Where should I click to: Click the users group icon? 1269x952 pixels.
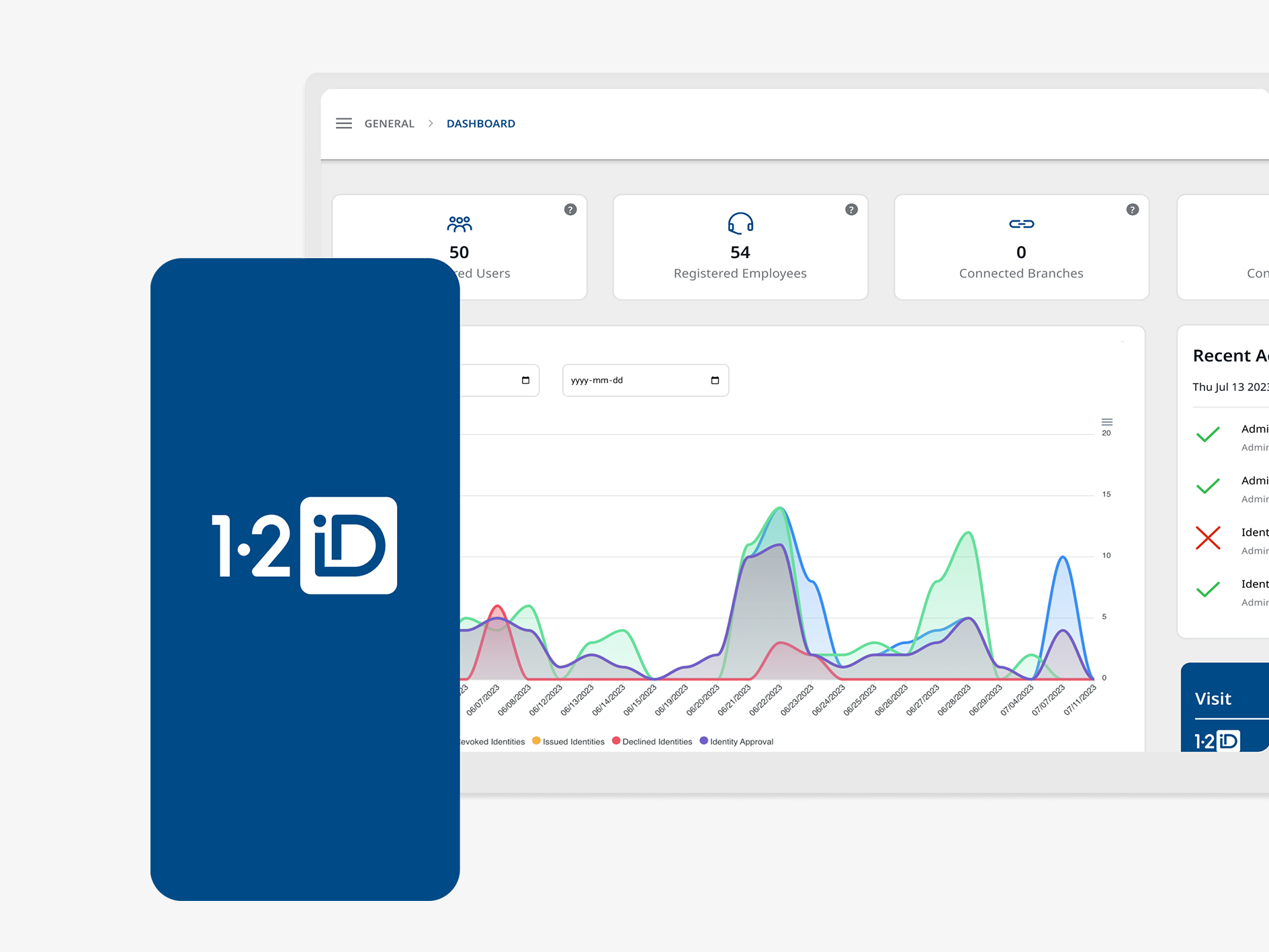460,224
